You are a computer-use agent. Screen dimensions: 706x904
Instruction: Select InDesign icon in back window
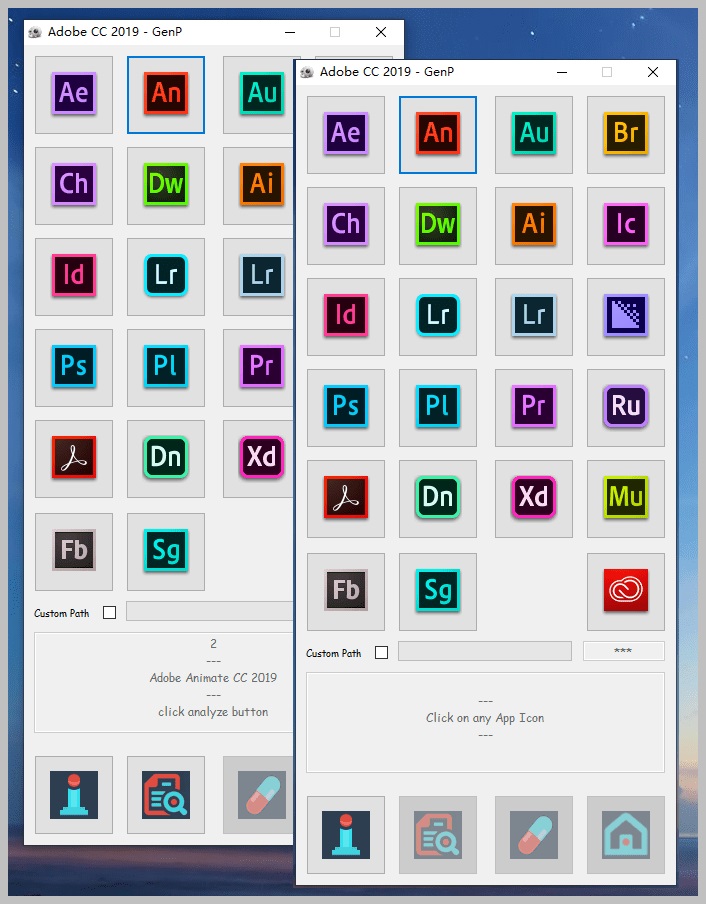[74, 277]
